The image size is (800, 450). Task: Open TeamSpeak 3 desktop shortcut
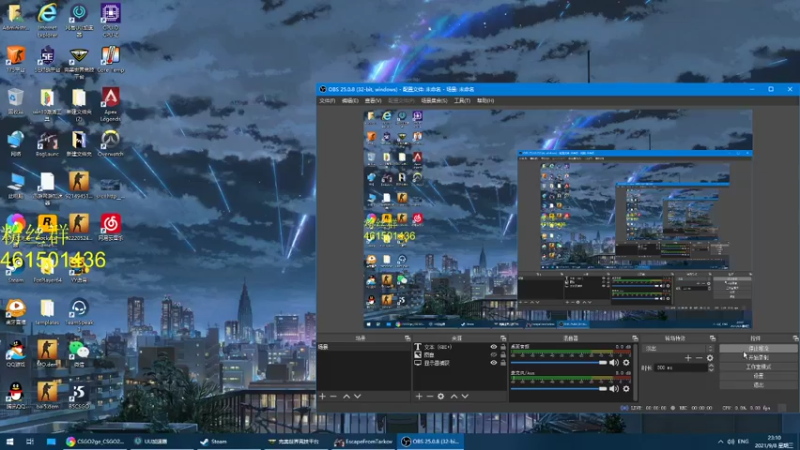(x=79, y=312)
